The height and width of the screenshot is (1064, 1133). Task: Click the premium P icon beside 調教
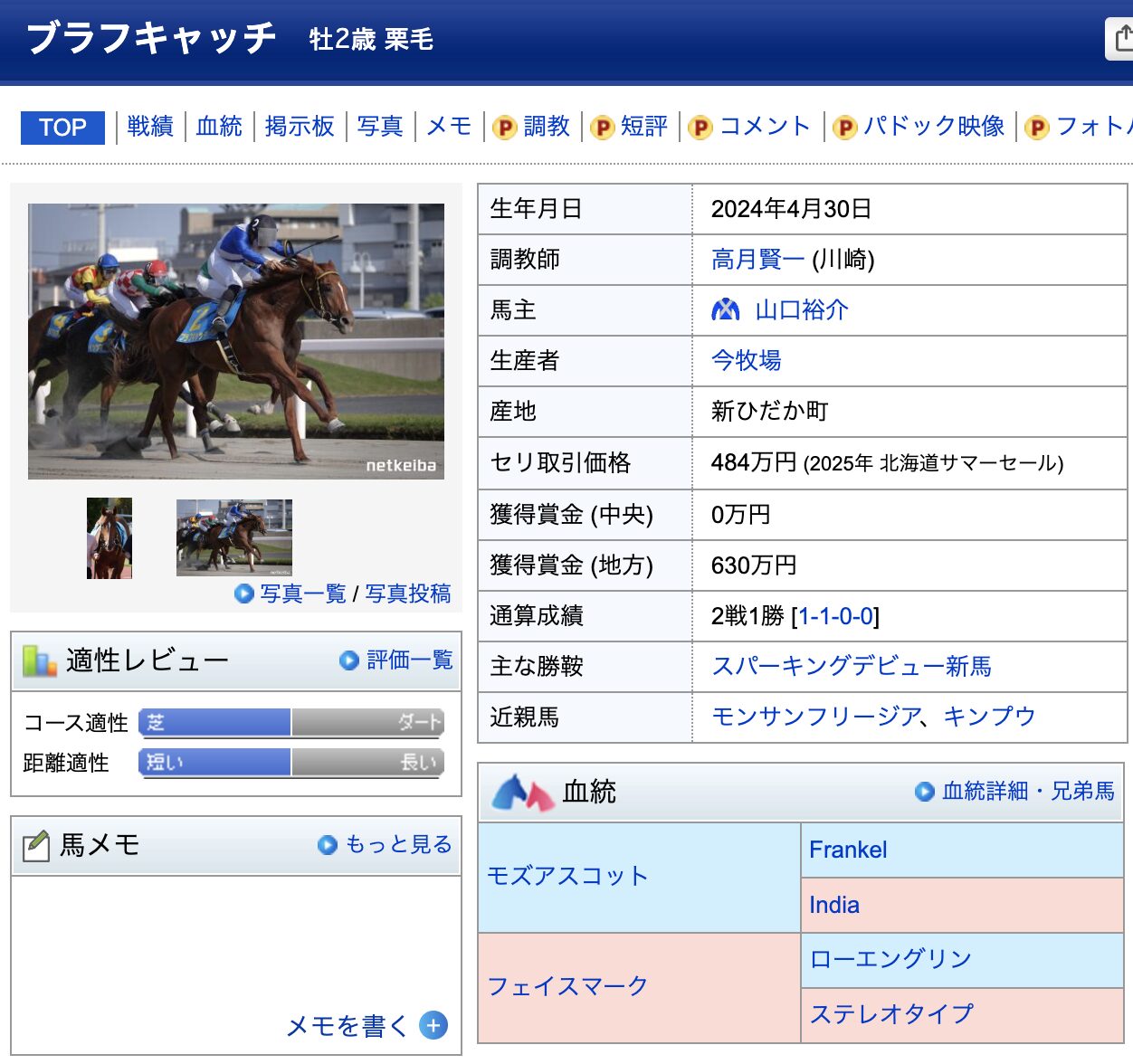504,128
